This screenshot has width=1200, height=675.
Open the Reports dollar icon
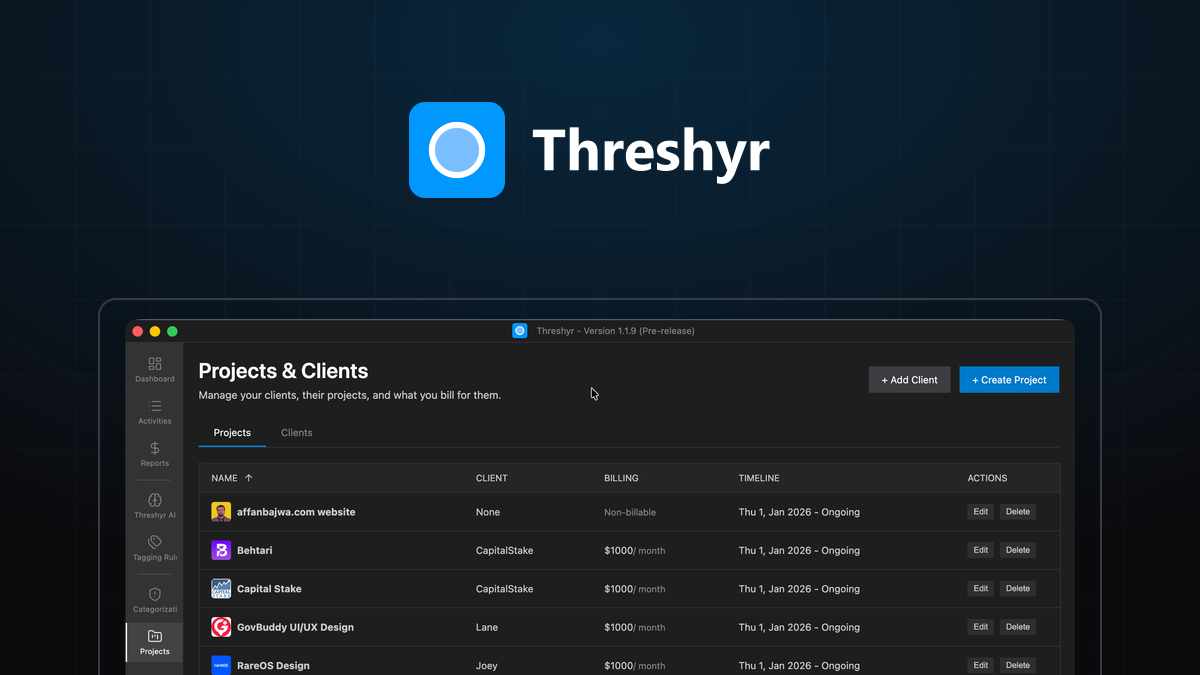click(x=154, y=448)
